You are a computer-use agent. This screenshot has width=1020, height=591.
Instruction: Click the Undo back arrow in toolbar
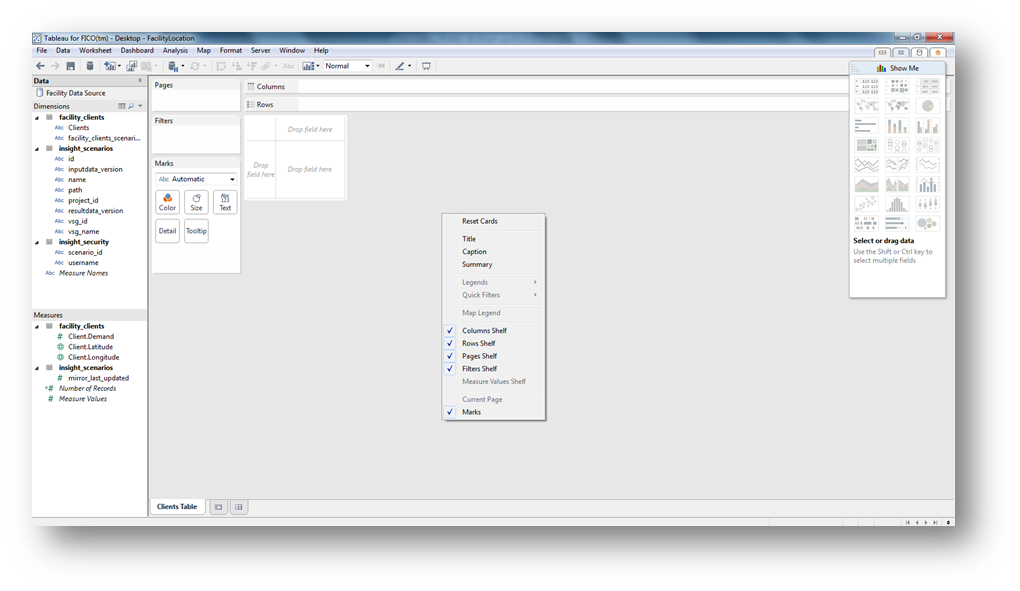click(40, 66)
